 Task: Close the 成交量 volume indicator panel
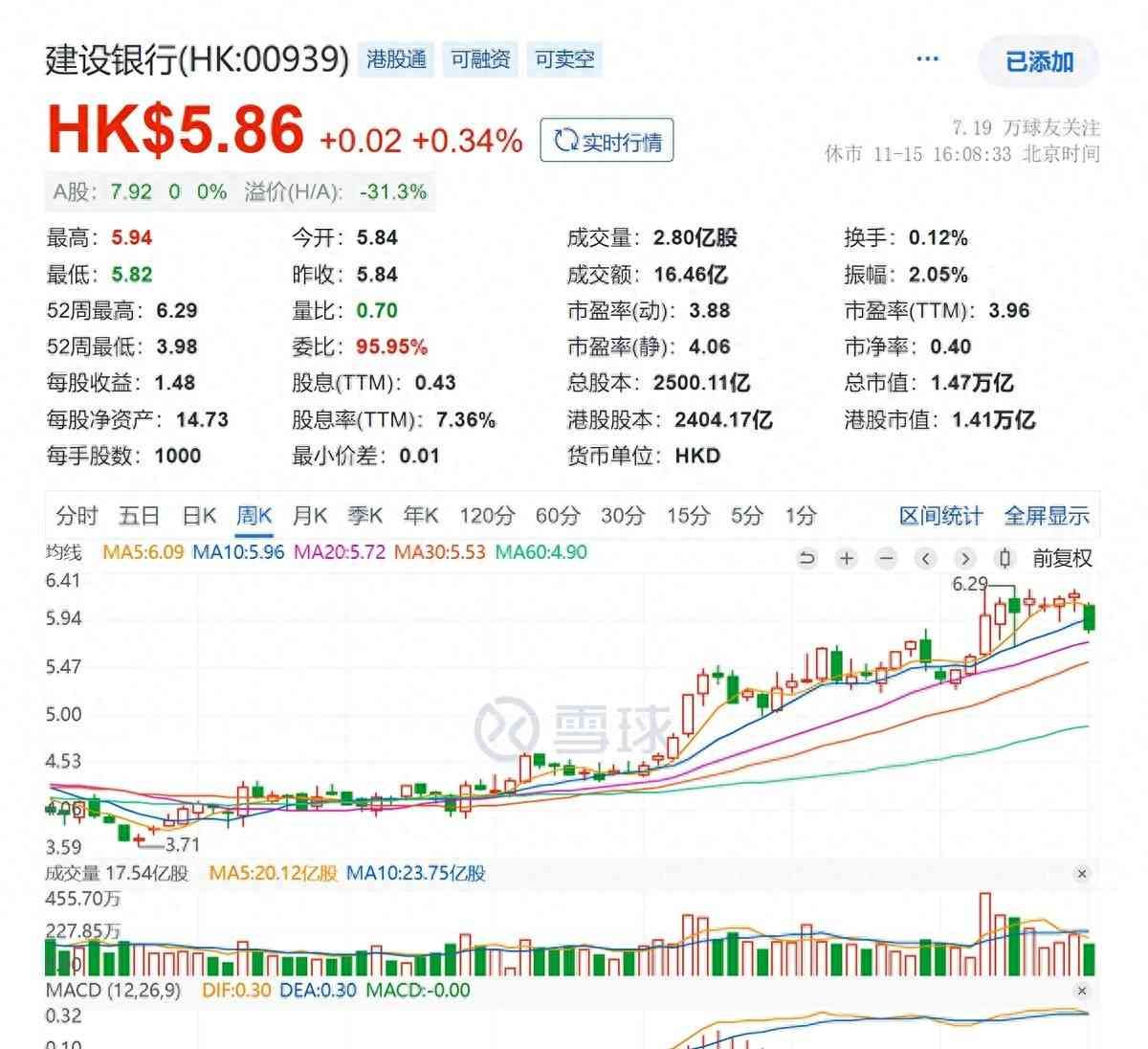(x=1082, y=874)
